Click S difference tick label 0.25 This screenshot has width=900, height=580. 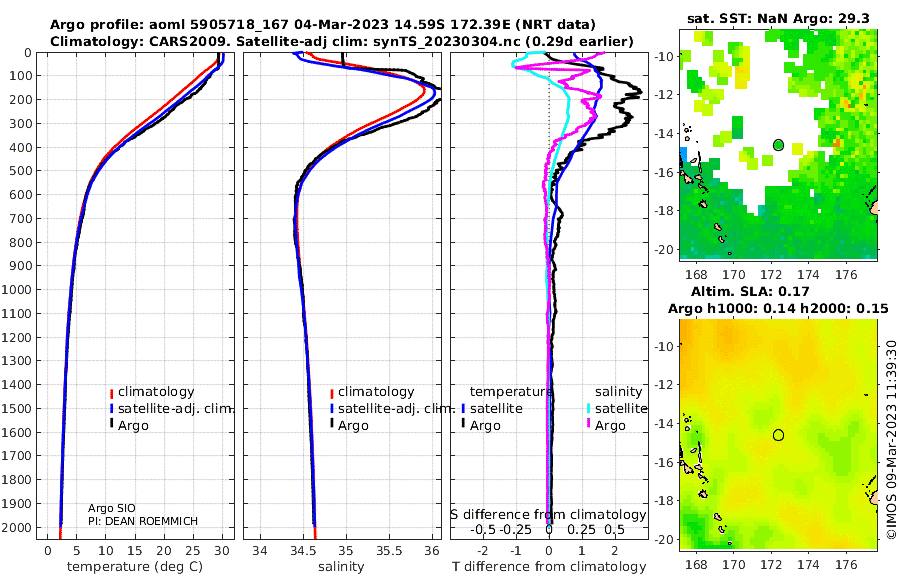click(581, 529)
